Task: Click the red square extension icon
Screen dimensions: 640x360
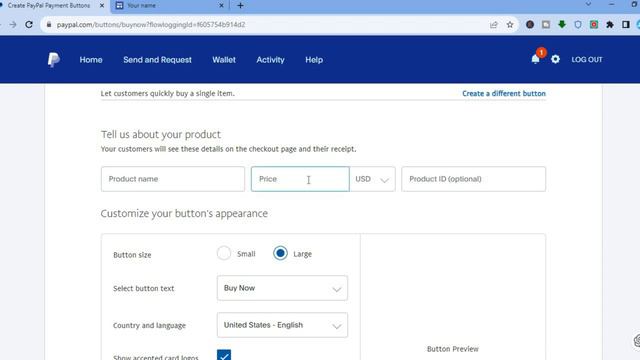Action: (594, 24)
